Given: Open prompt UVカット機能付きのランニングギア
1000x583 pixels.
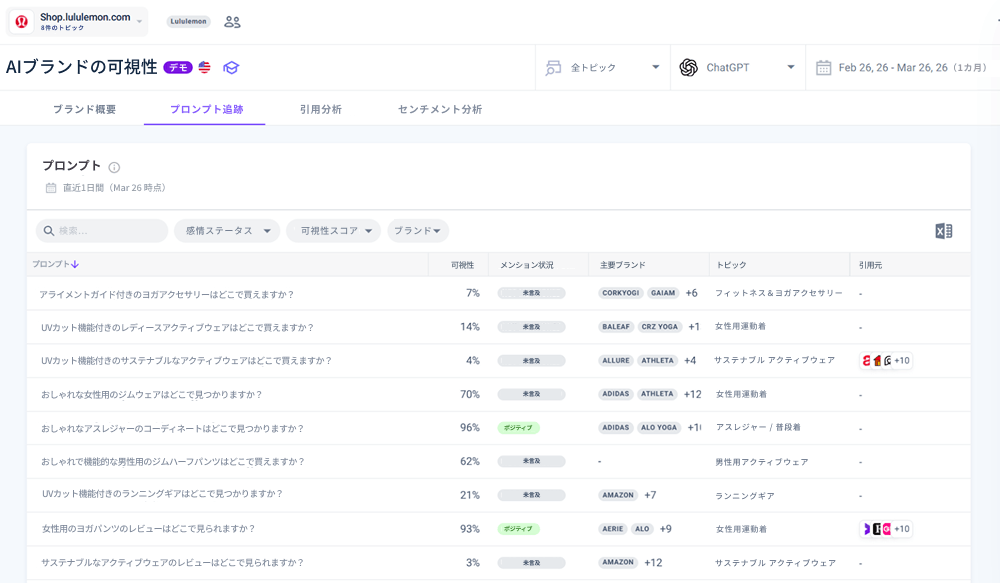Looking at the screenshot, I should coord(163,494).
